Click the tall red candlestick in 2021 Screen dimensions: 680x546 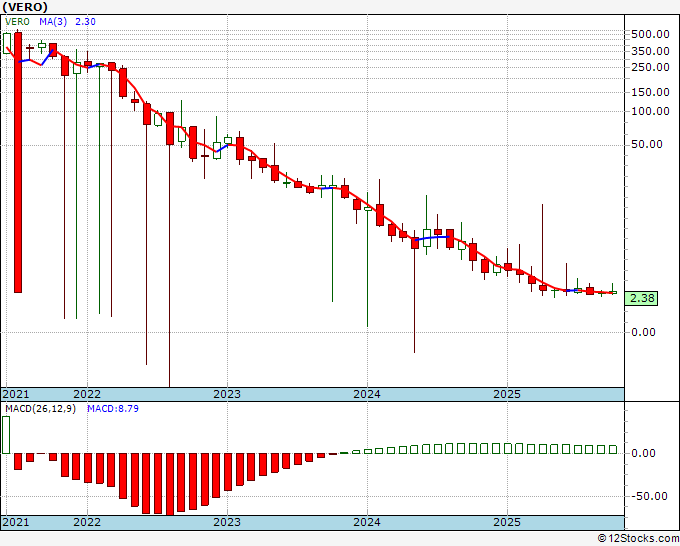[18, 162]
